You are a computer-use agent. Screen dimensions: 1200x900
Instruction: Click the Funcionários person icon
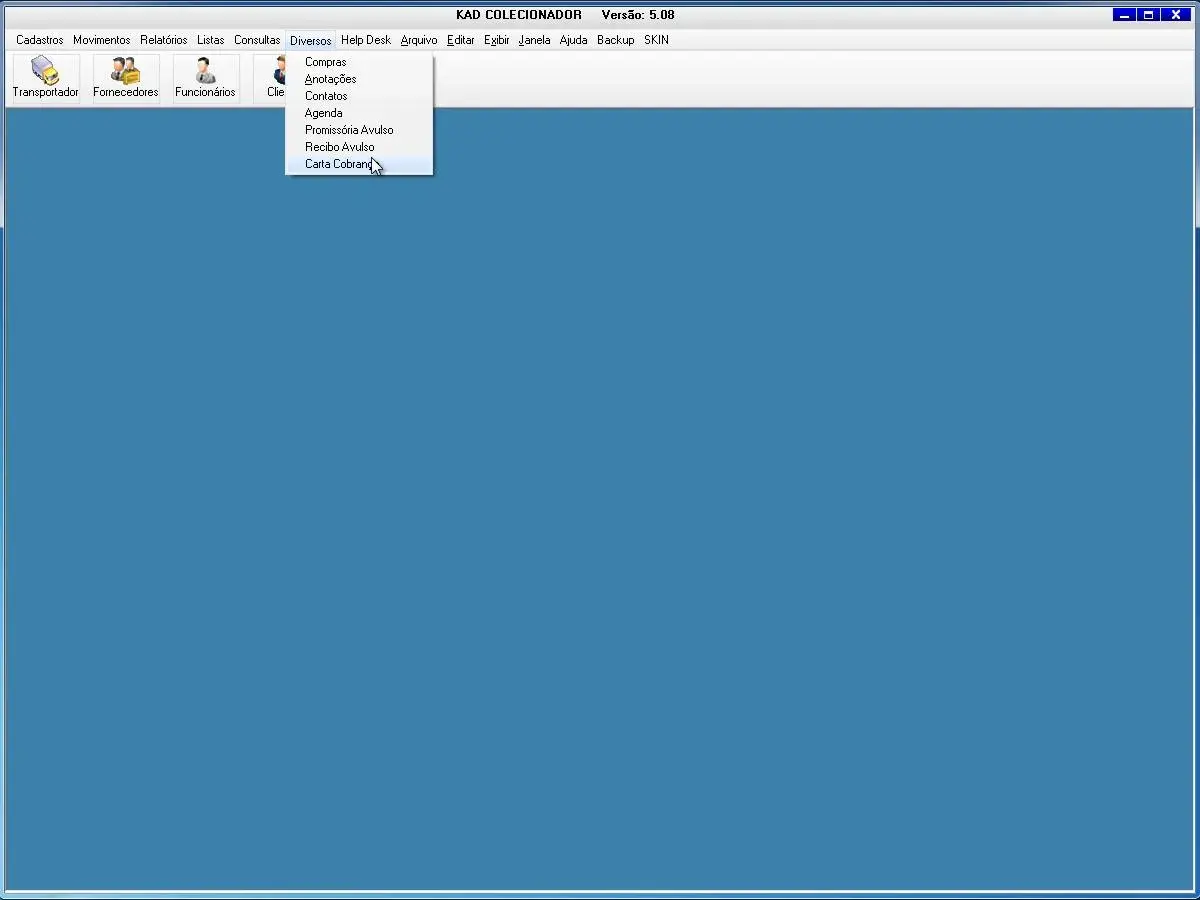[205, 71]
